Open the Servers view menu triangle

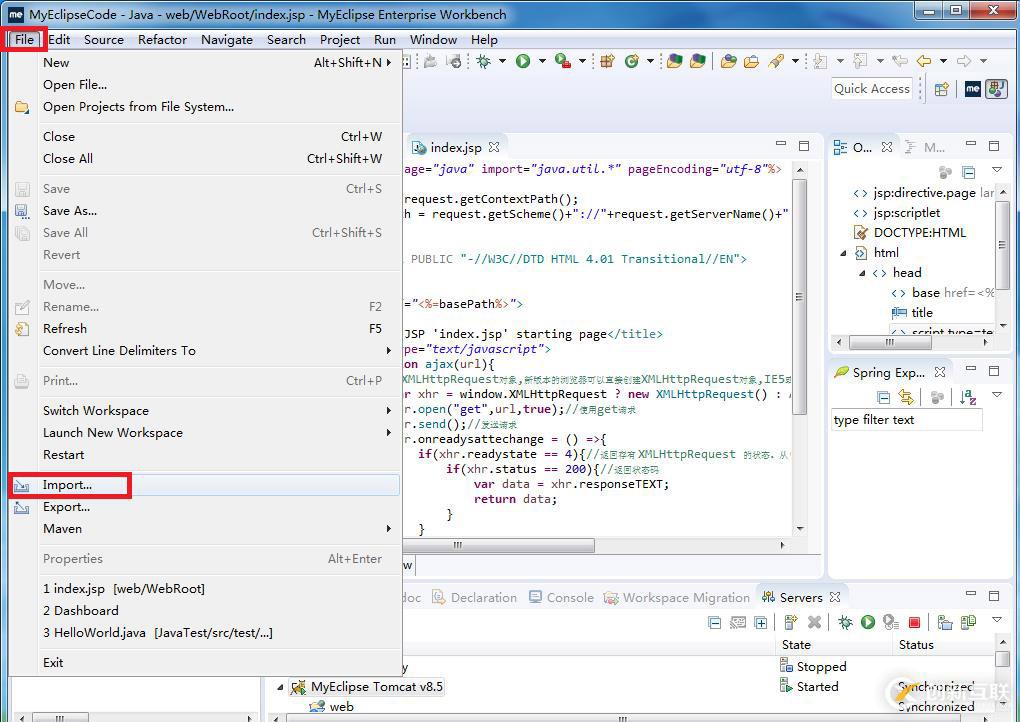(997, 620)
